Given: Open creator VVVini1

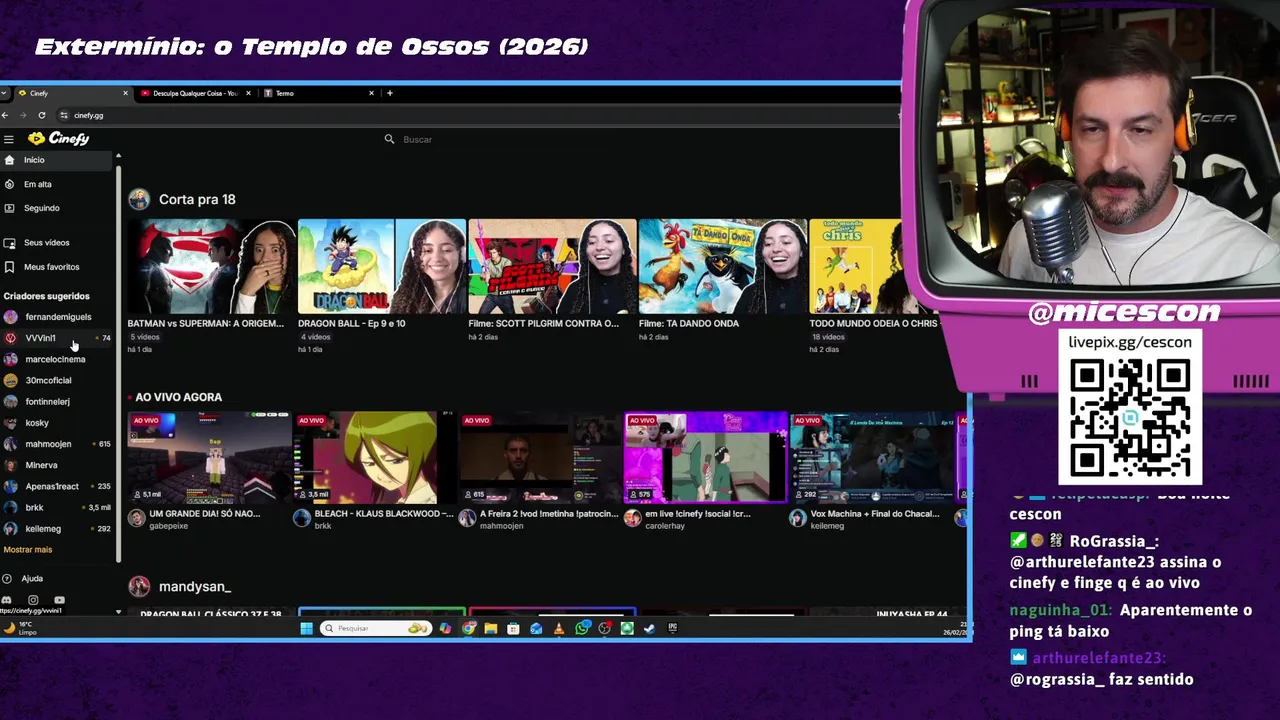Looking at the screenshot, I should tap(58, 338).
